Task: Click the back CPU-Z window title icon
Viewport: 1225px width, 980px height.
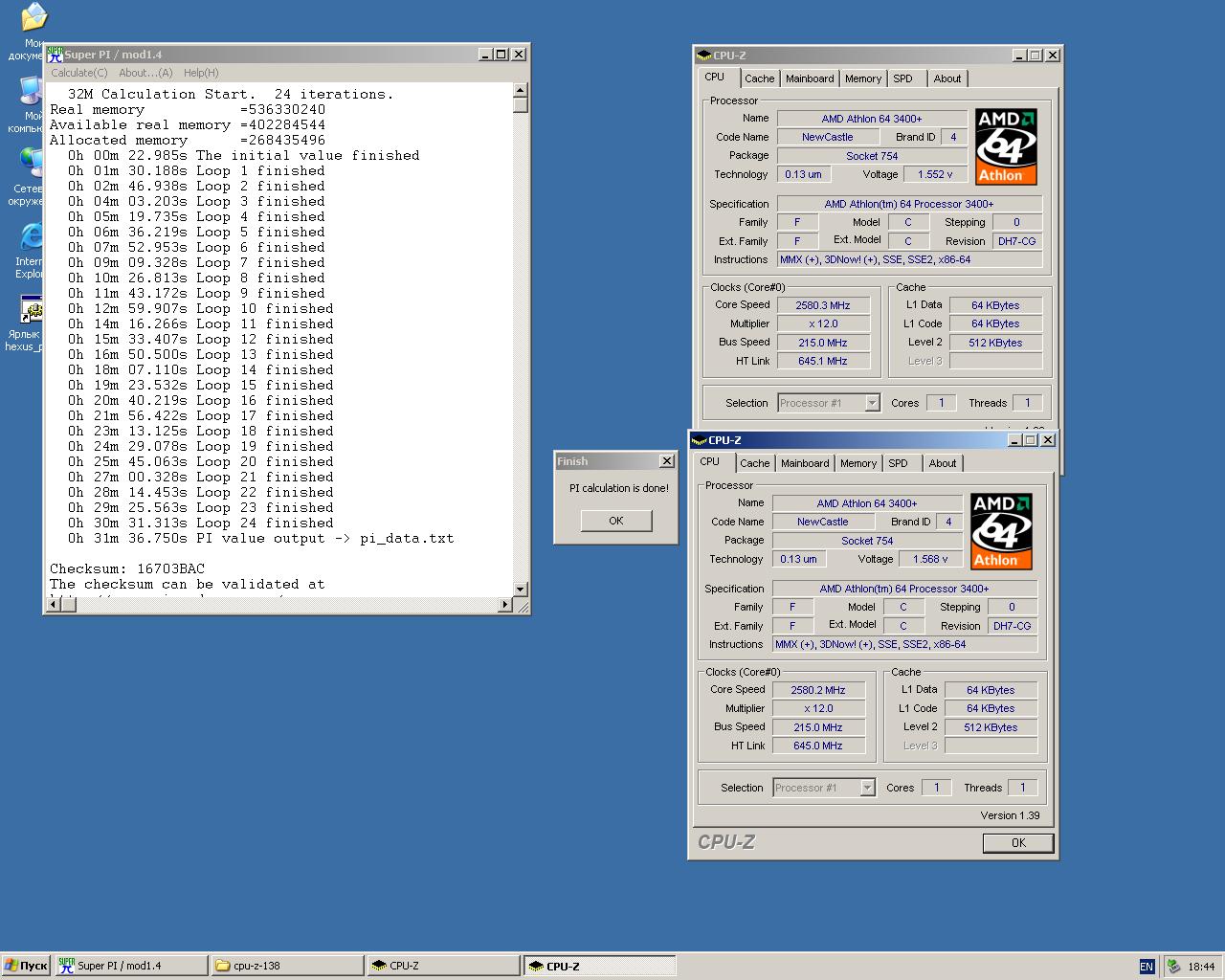Action: point(703,56)
